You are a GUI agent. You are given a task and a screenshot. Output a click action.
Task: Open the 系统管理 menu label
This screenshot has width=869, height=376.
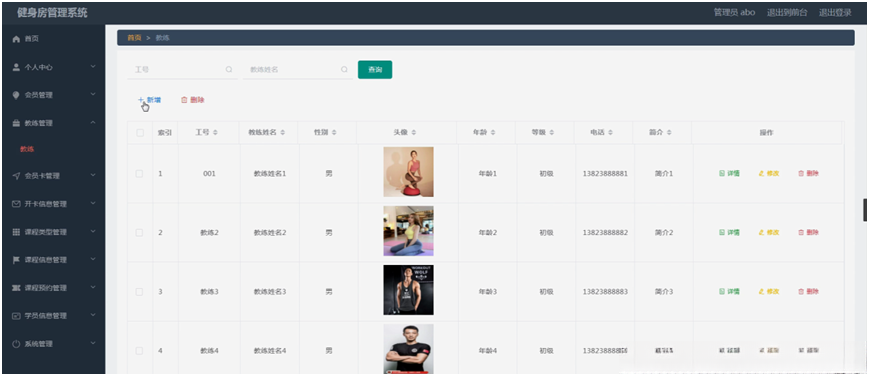click(39, 344)
